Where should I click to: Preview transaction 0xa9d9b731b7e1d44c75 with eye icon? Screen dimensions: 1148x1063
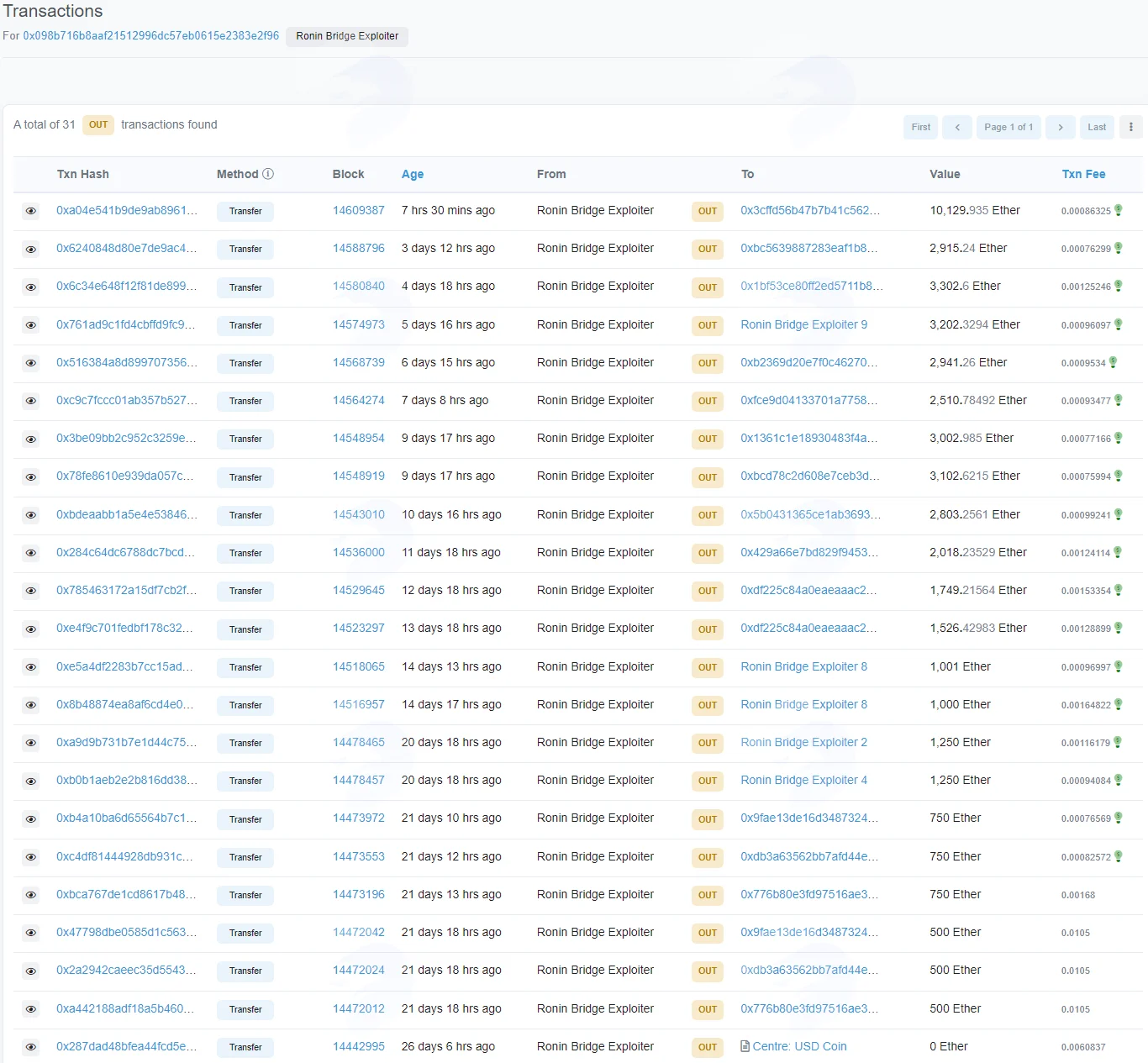(x=31, y=743)
